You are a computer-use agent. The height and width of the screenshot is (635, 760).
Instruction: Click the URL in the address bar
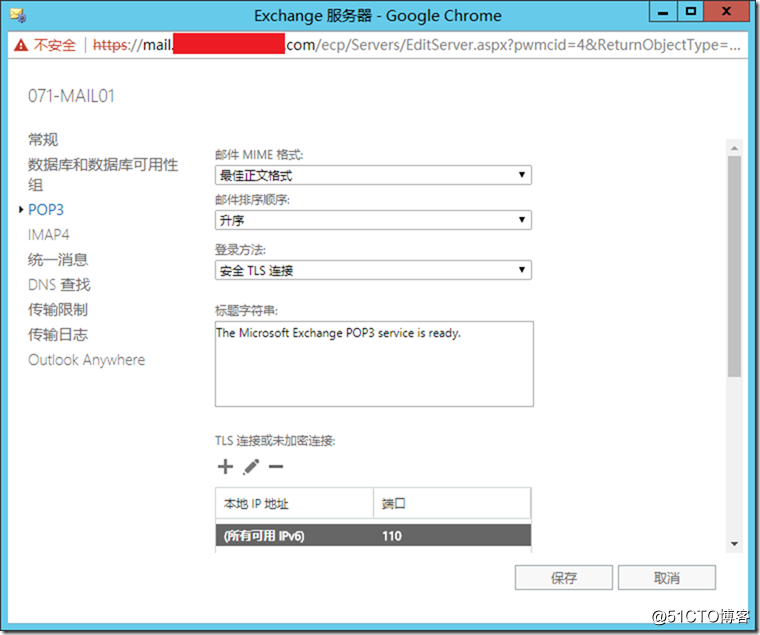pyautogui.click(x=417, y=45)
